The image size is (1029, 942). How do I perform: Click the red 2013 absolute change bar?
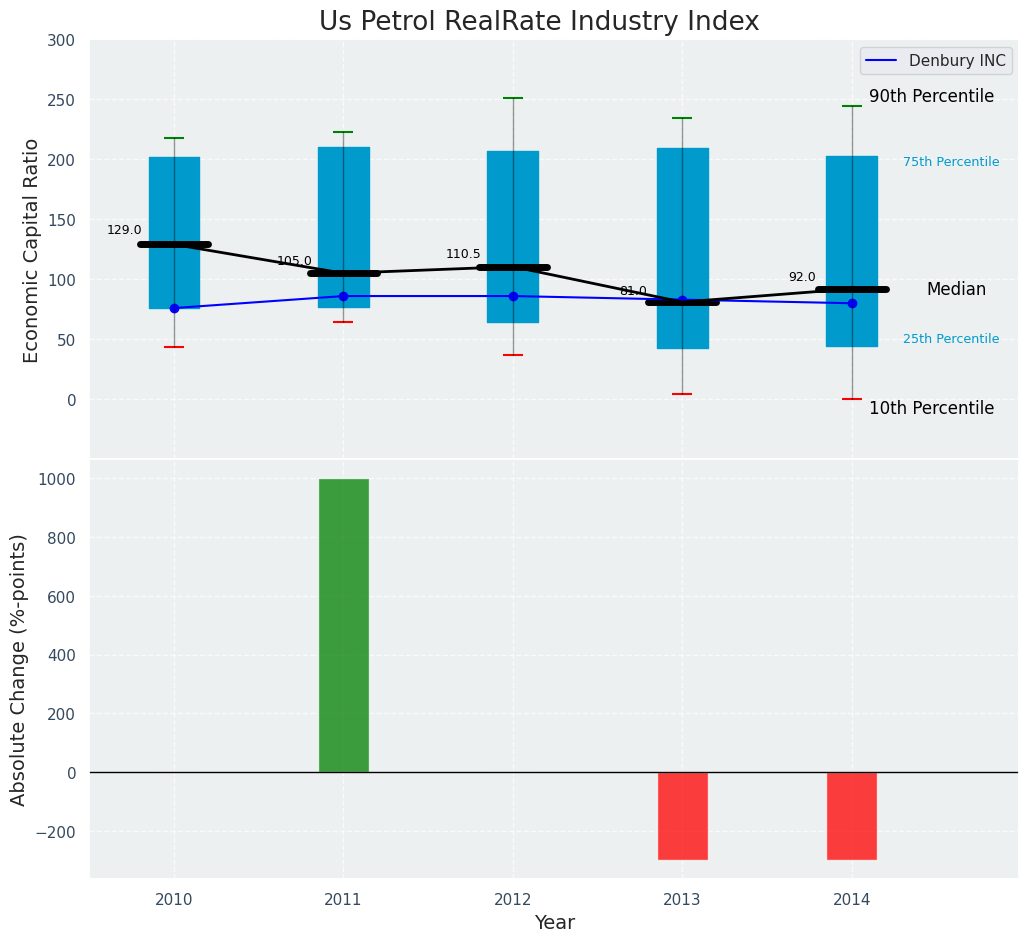(682, 815)
